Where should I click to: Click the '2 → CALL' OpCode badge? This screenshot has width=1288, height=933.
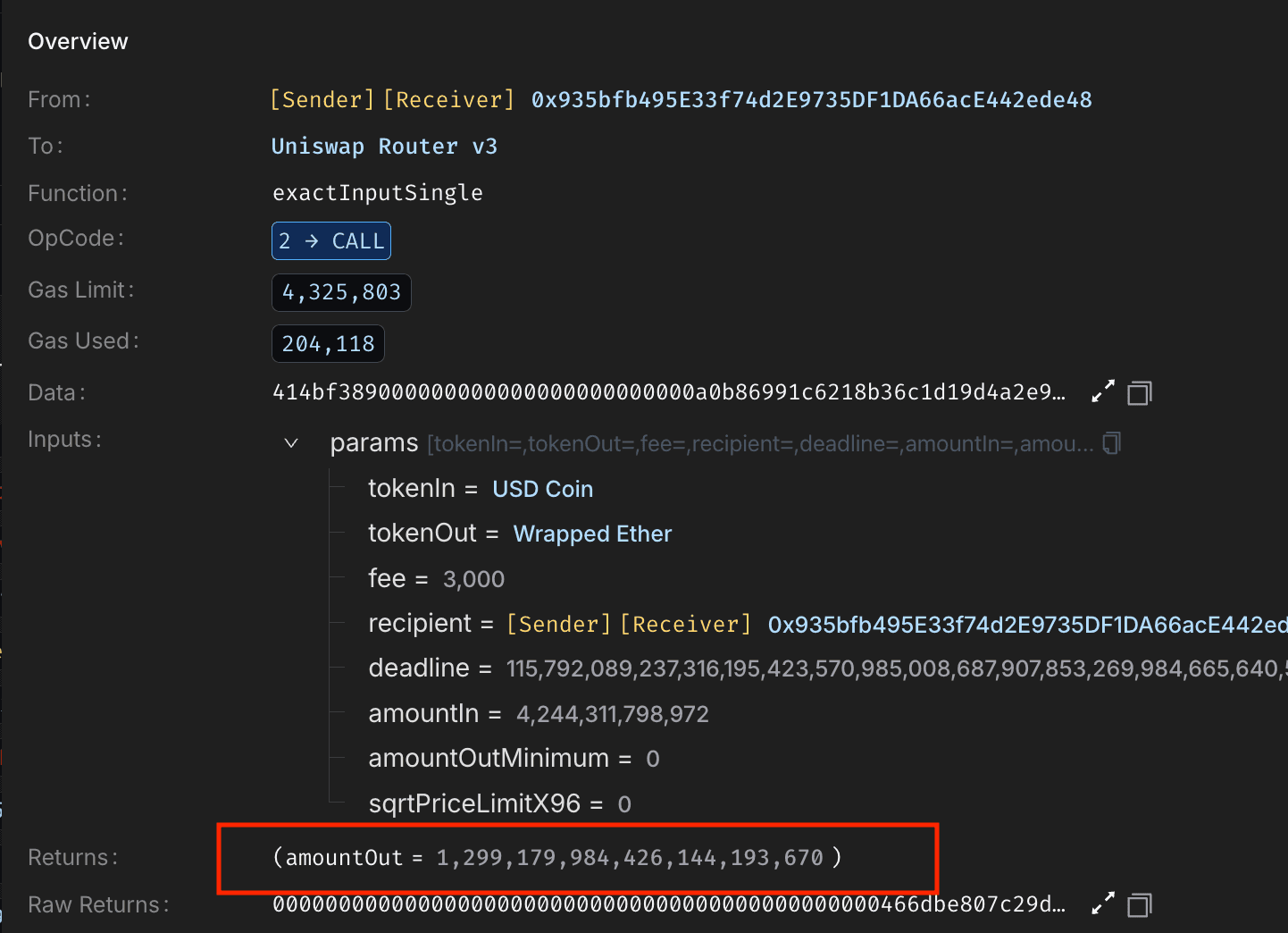point(330,240)
